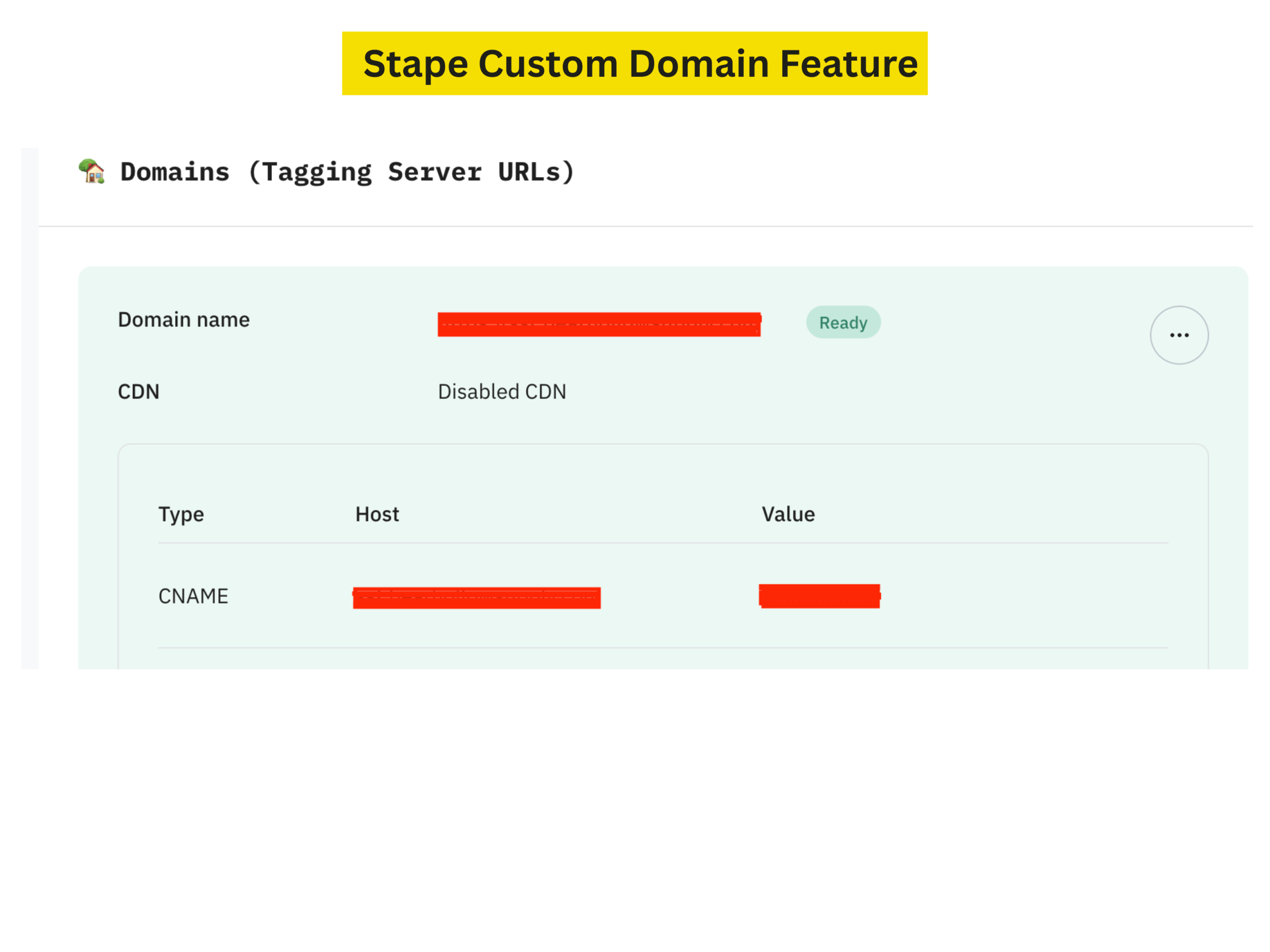1270x952 pixels.
Task: Click the redacted CNAME record value
Action: pos(820,595)
